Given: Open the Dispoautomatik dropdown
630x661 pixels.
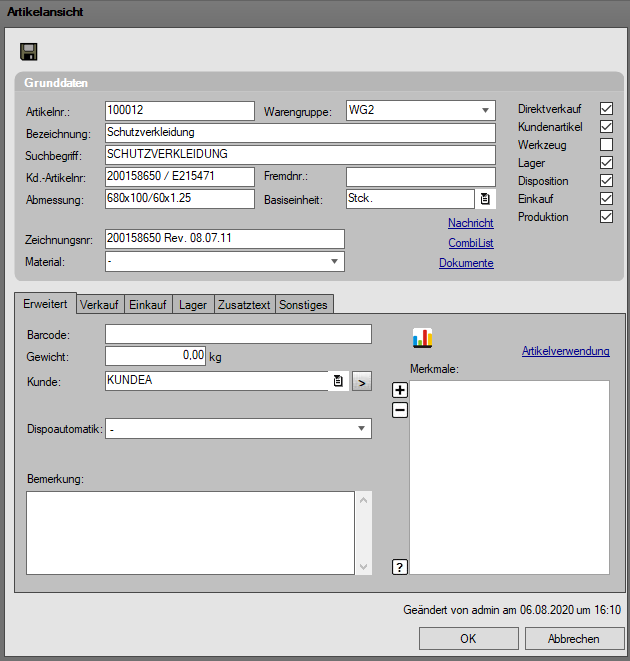Looking at the screenshot, I should 360,429.
